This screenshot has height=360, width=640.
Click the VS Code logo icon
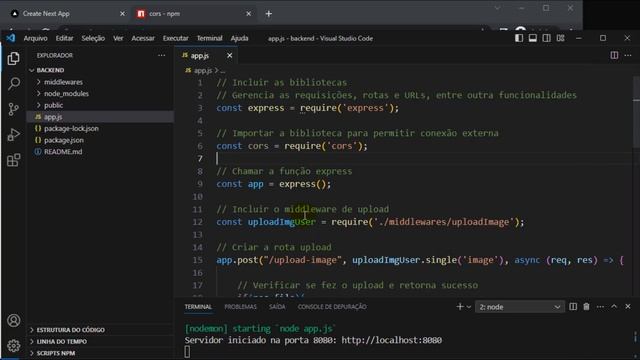(x=11, y=38)
